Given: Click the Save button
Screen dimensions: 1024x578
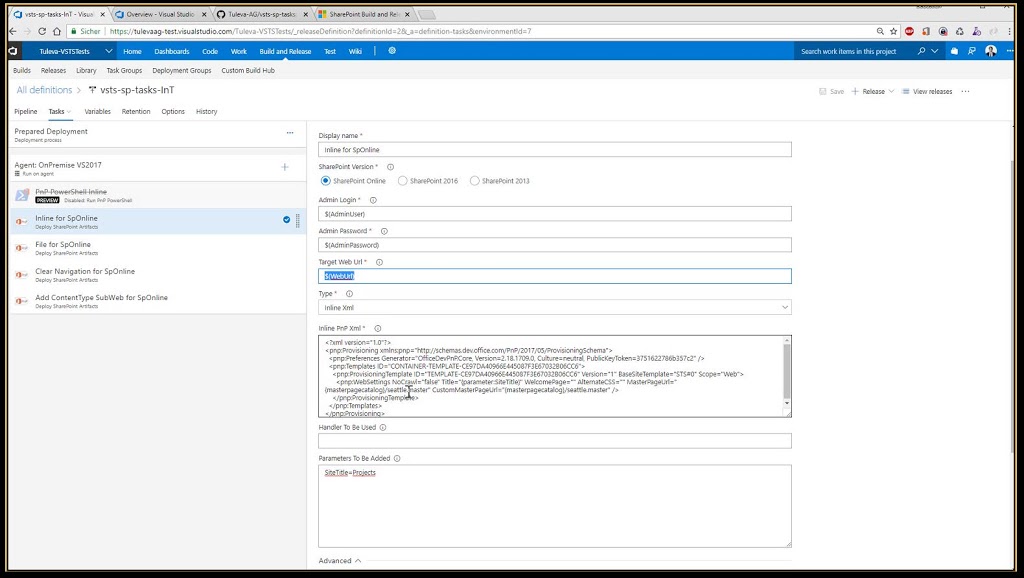Looking at the screenshot, I should 831,91.
